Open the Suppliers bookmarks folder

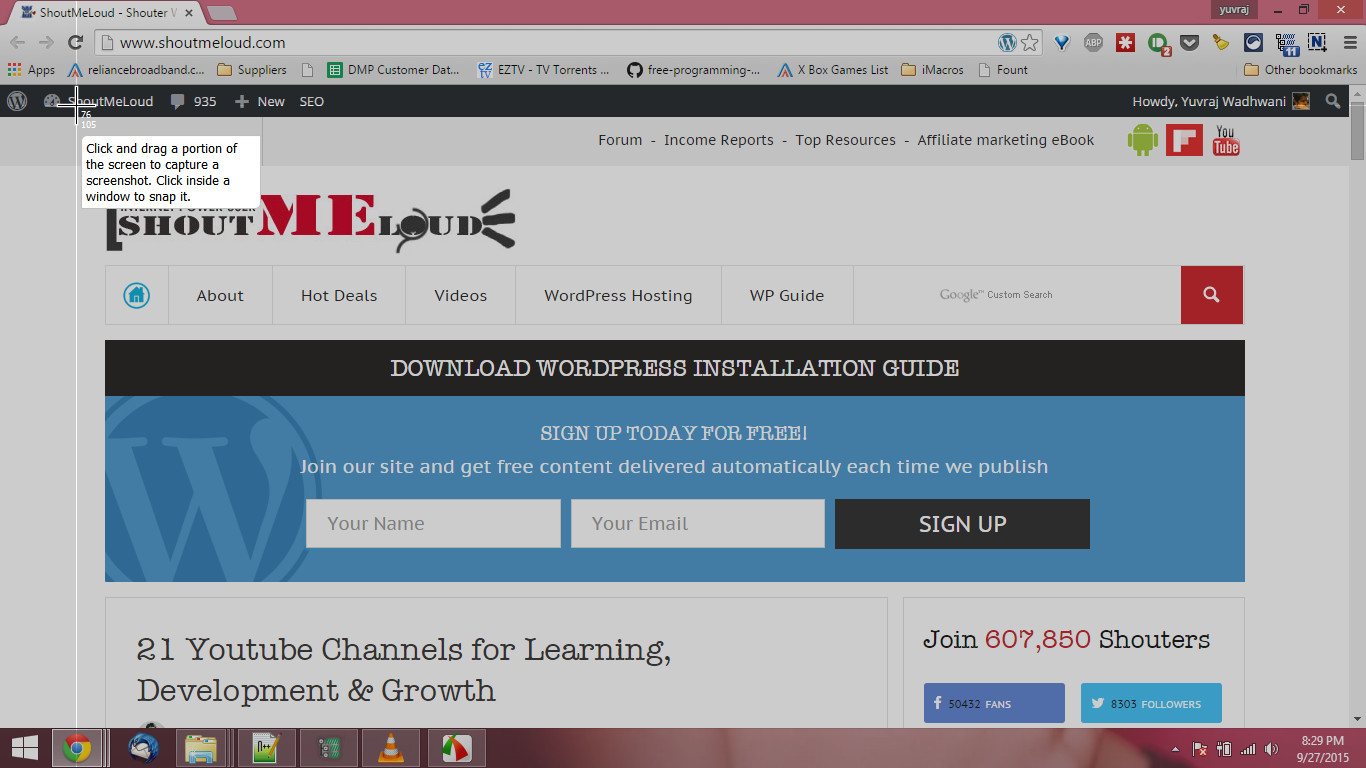pyautogui.click(x=252, y=70)
